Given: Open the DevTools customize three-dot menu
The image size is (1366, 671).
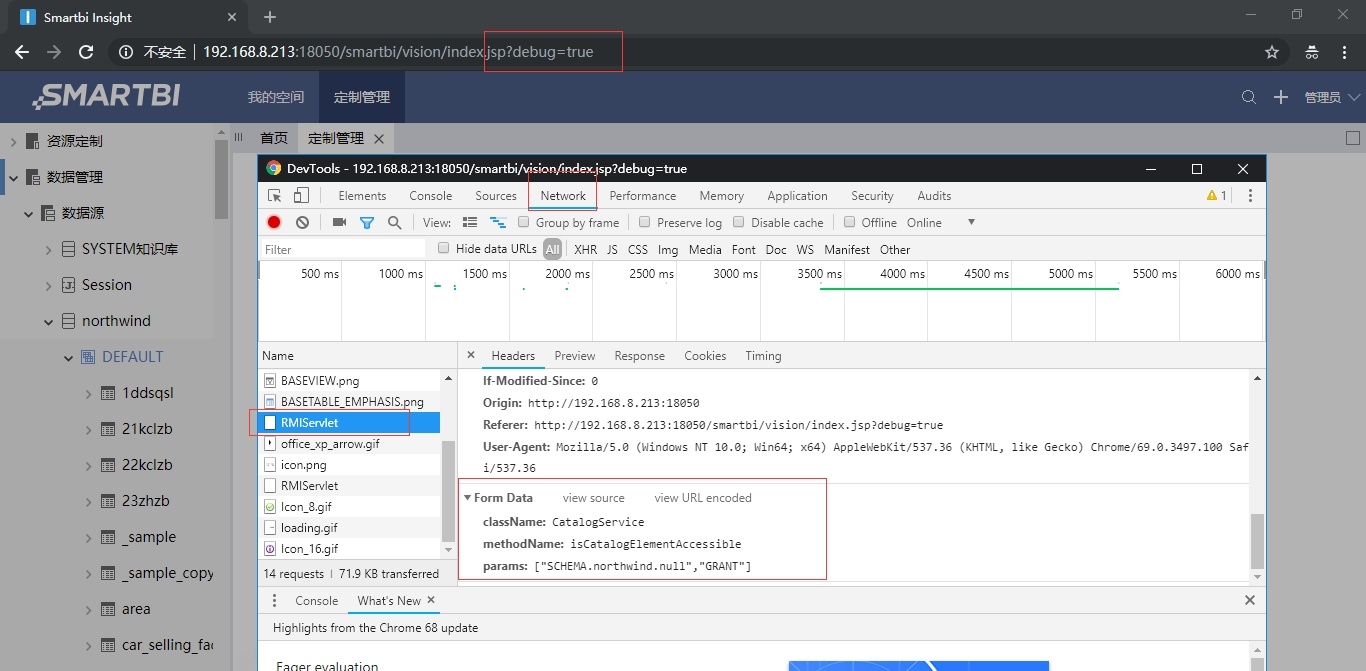Looking at the screenshot, I should (x=1250, y=196).
